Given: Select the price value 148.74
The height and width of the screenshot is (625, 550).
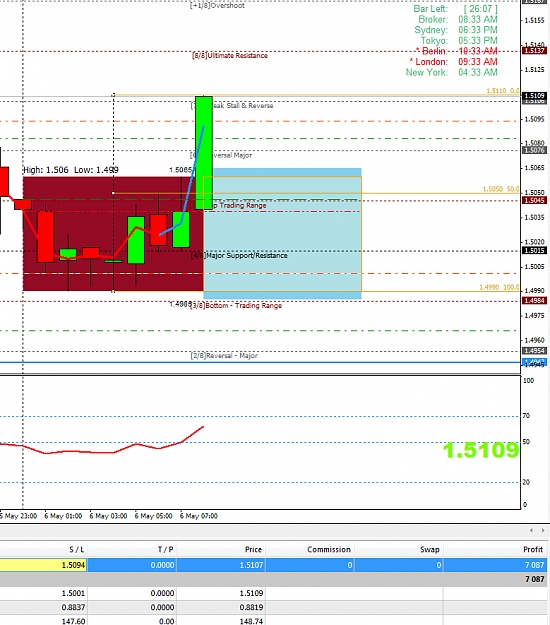Looking at the screenshot, I should 251,621.
